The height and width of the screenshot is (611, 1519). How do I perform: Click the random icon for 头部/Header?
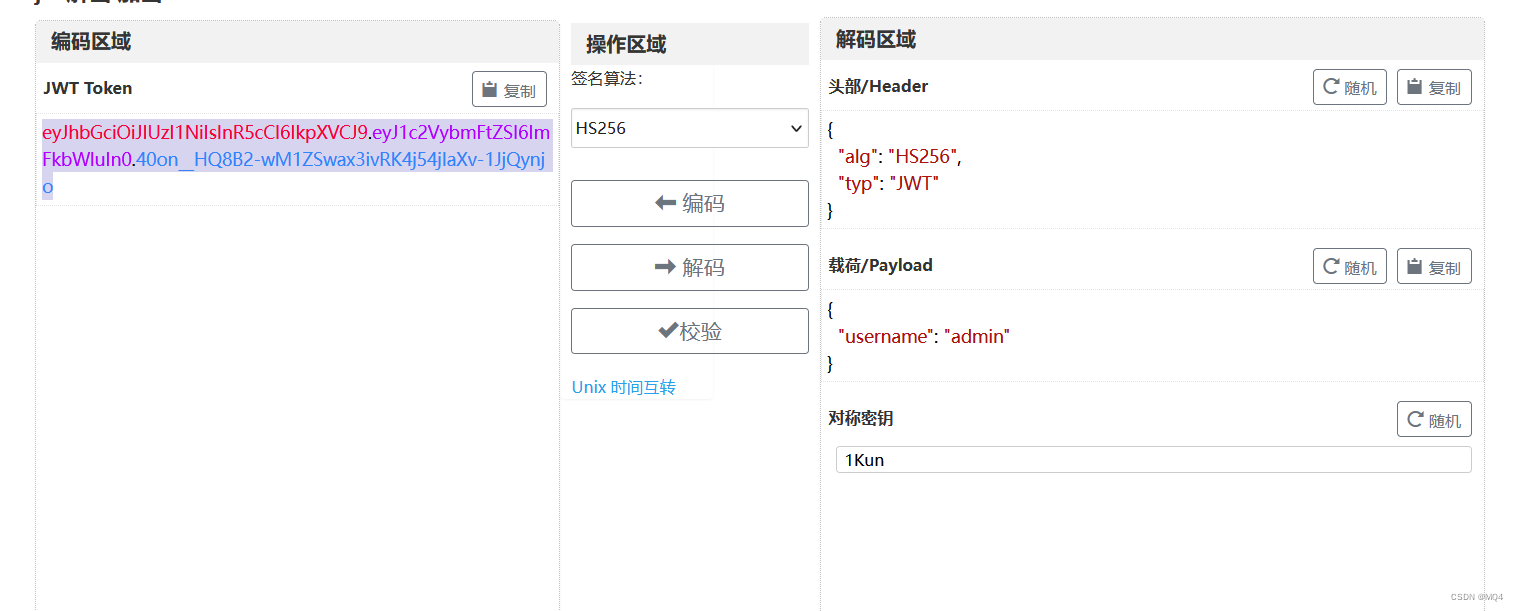1349,88
